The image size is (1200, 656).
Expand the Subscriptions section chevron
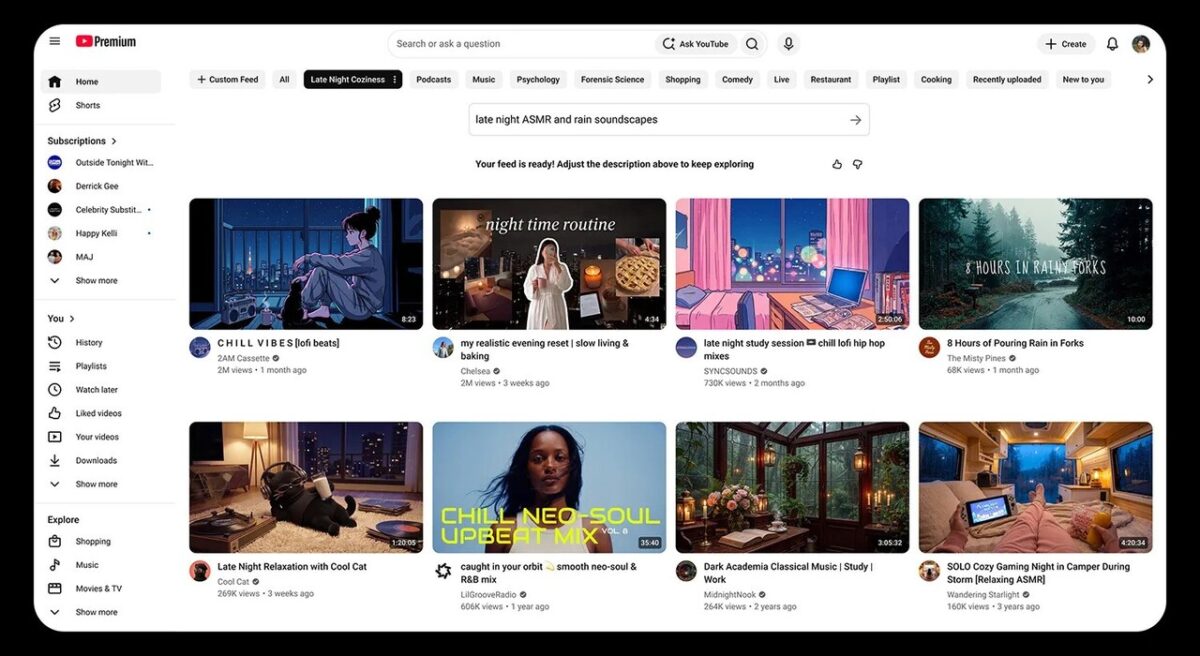pyautogui.click(x=114, y=141)
